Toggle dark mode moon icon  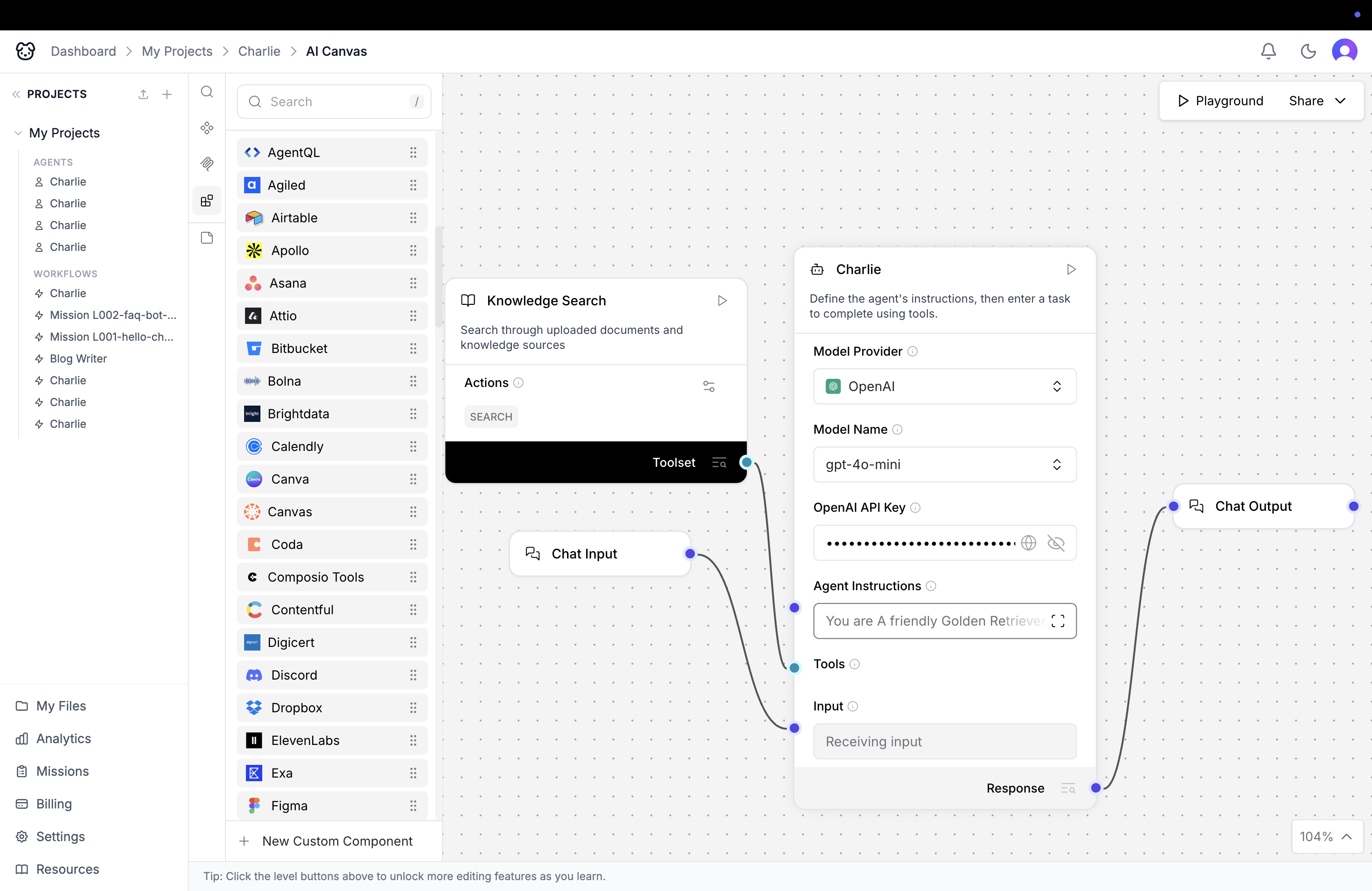click(x=1308, y=51)
